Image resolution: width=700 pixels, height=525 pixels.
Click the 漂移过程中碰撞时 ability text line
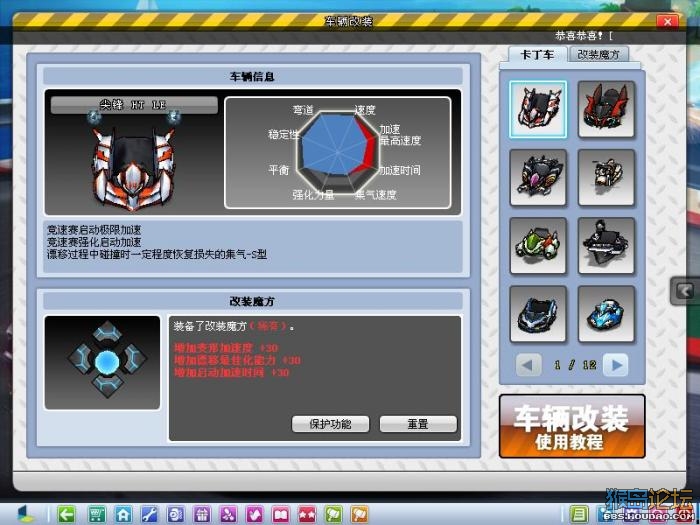tap(157, 255)
